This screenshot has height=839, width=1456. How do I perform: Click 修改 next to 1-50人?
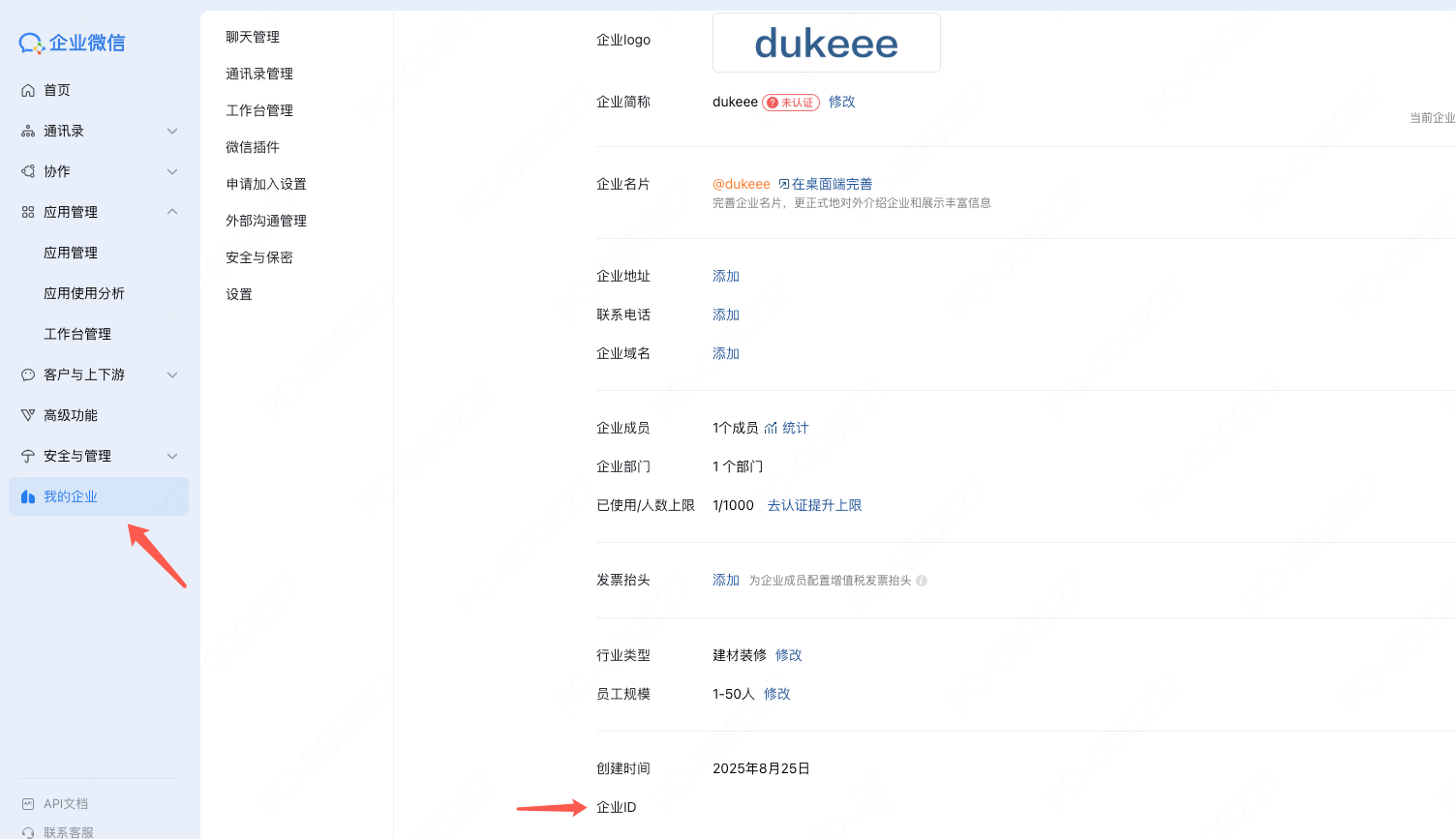pos(777,694)
